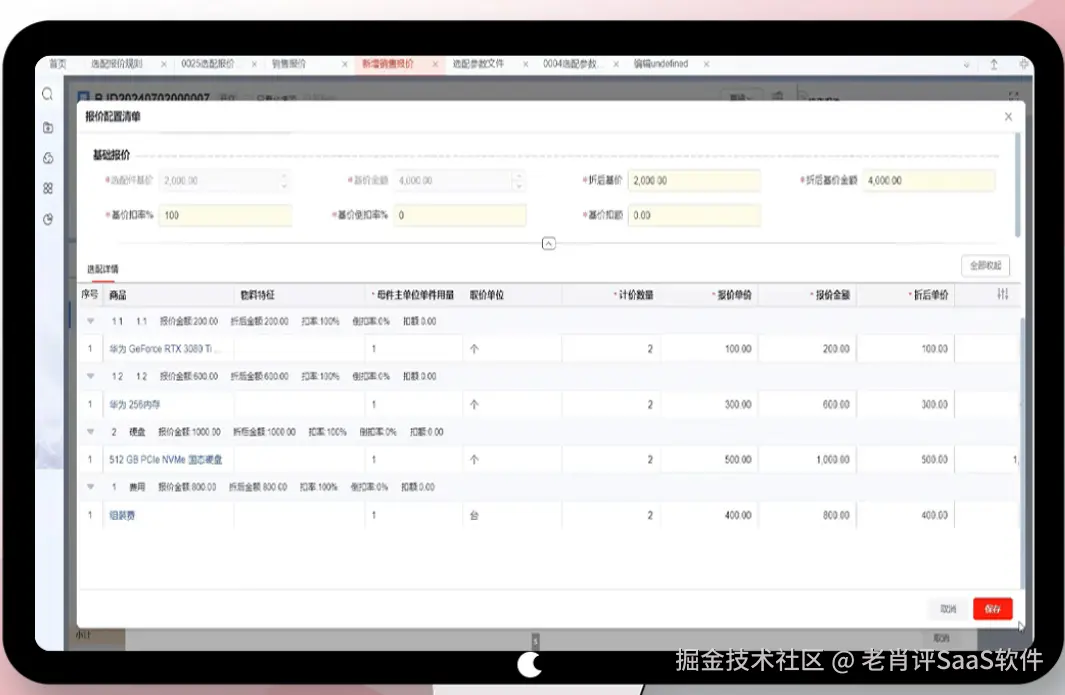Click the 折后基价金额 input field
This screenshot has width=1065, height=695.
click(x=928, y=181)
